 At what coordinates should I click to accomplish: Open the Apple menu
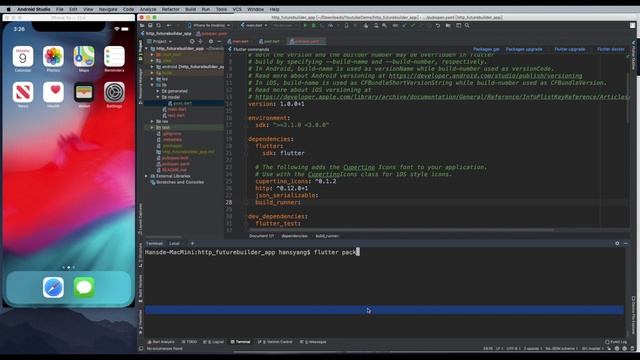point(8,9)
